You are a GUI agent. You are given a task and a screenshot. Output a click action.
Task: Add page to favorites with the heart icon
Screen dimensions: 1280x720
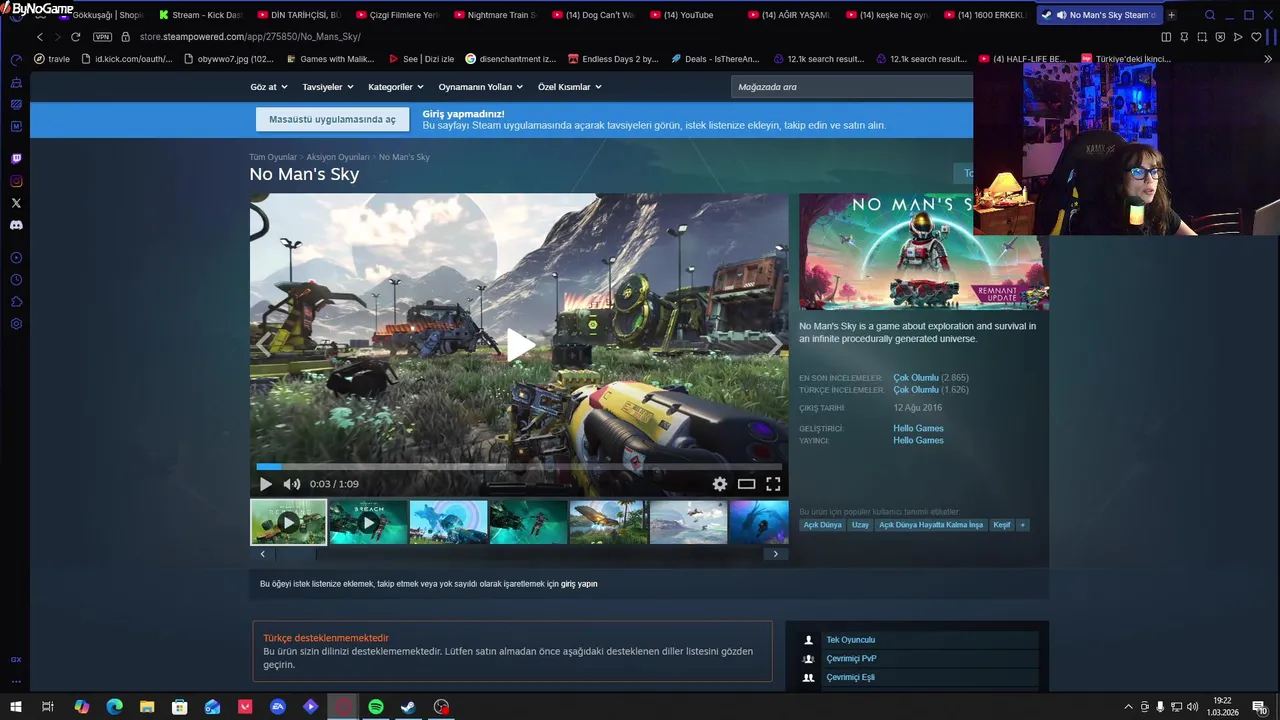[1256, 37]
